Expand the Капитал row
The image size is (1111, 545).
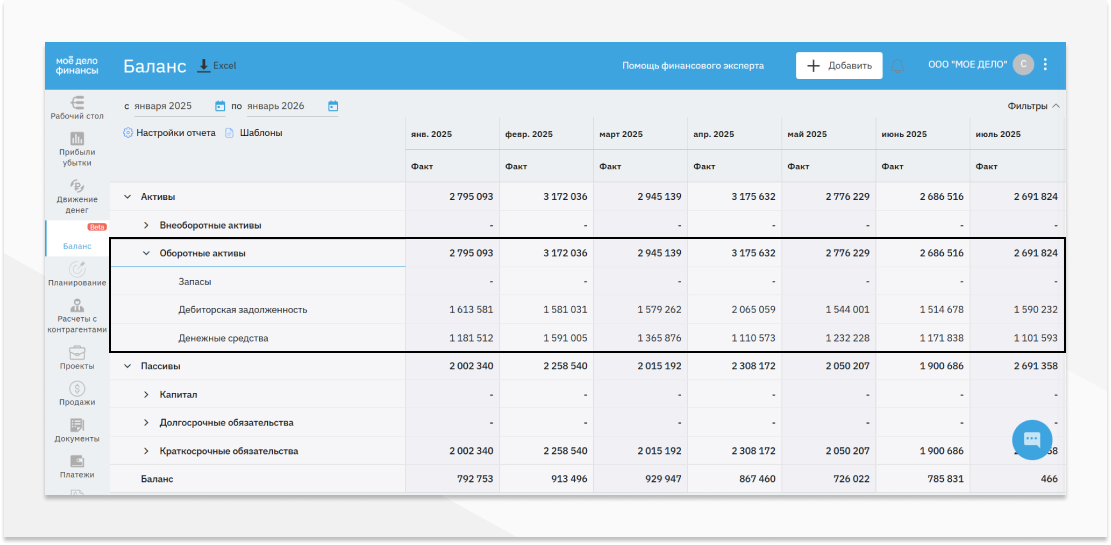point(147,395)
